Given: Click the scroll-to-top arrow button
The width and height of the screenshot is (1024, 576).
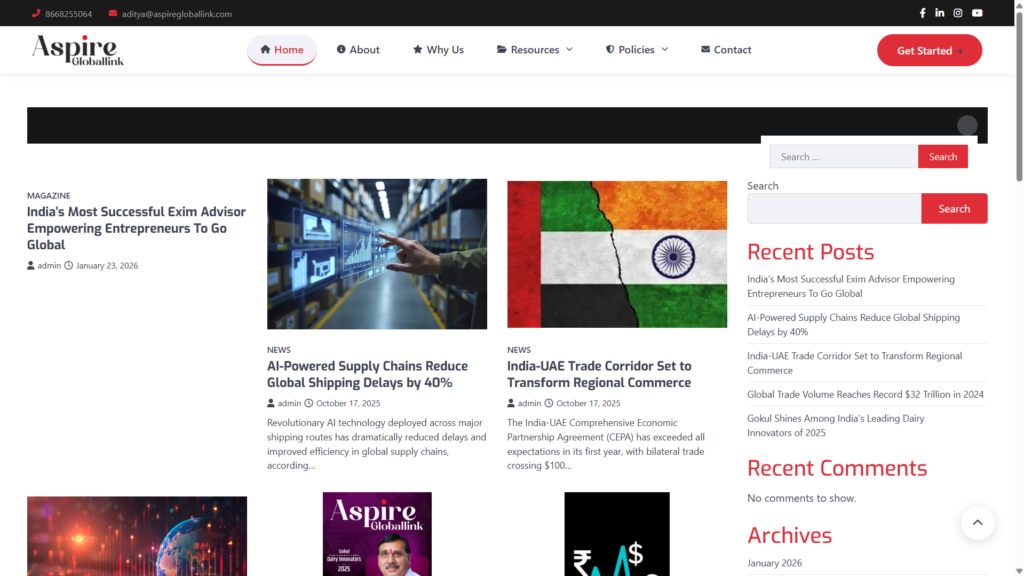Looking at the screenshot, I should point(977,523).
